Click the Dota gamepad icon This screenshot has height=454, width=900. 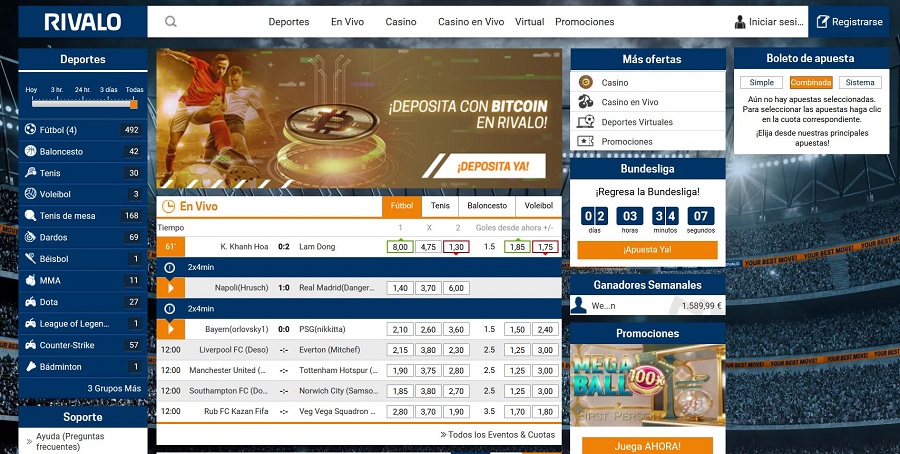click(30, 302)
